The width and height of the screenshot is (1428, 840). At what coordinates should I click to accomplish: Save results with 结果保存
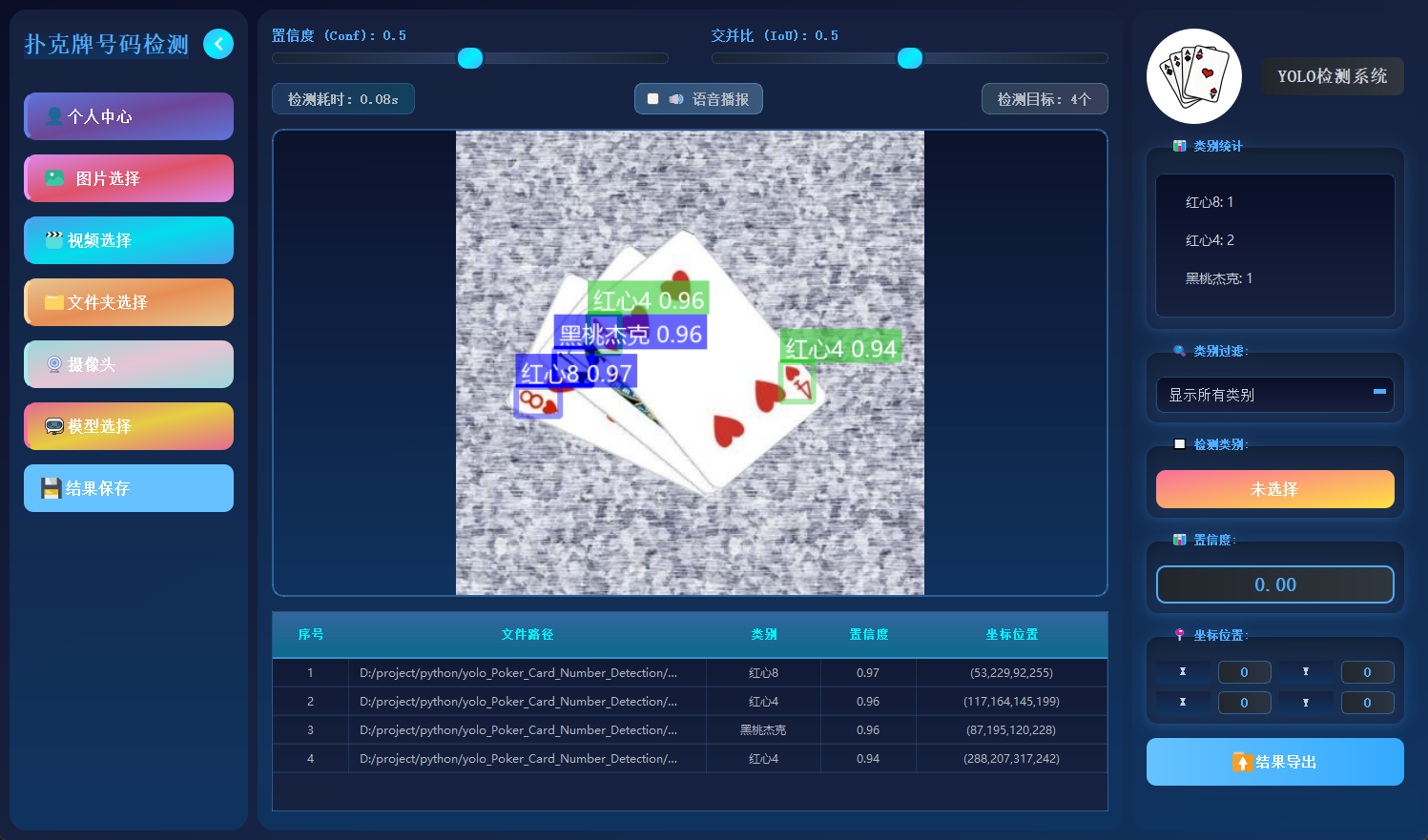pos(129,488)
